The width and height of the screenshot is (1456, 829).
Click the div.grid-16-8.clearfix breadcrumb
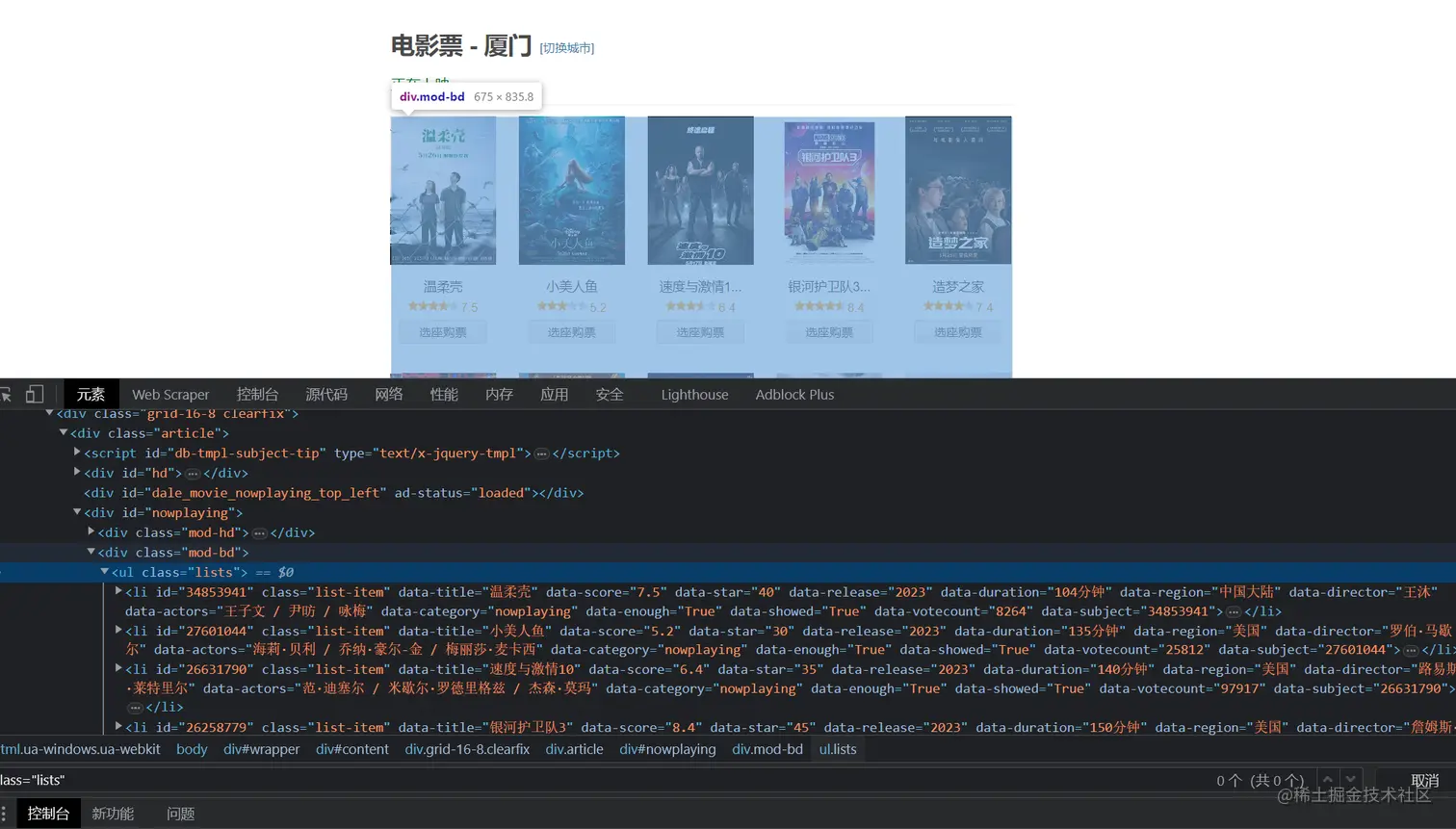pos(467,749)
